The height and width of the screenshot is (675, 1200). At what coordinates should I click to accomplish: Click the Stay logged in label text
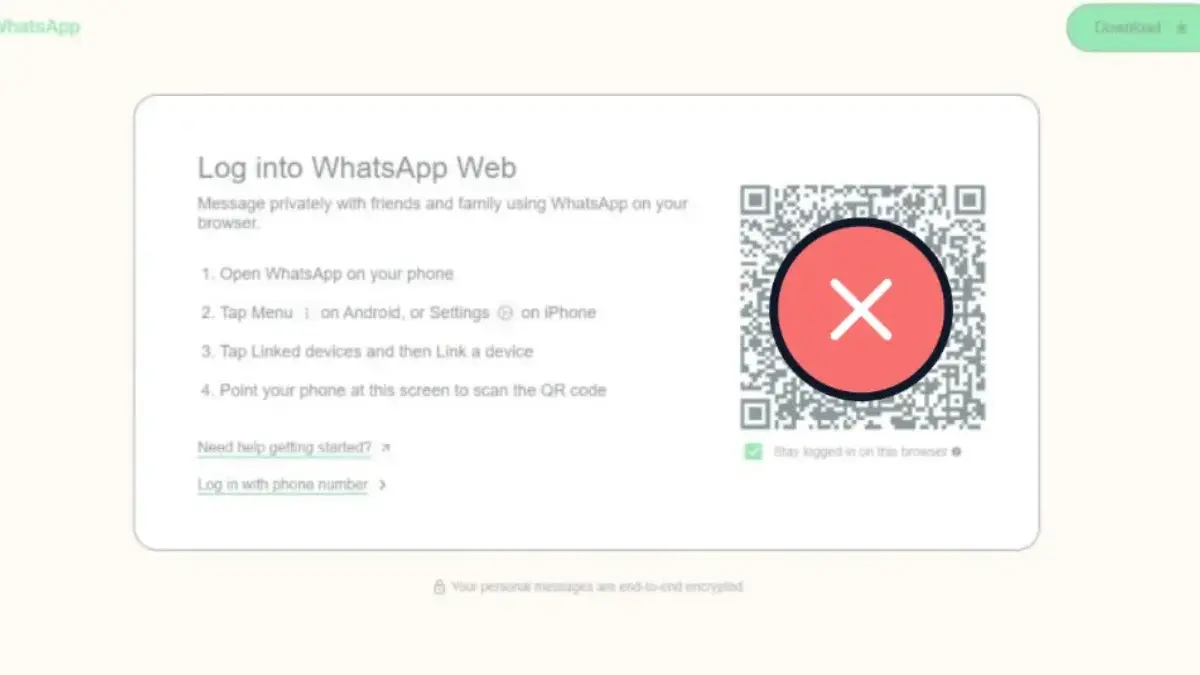click(860, 452)
